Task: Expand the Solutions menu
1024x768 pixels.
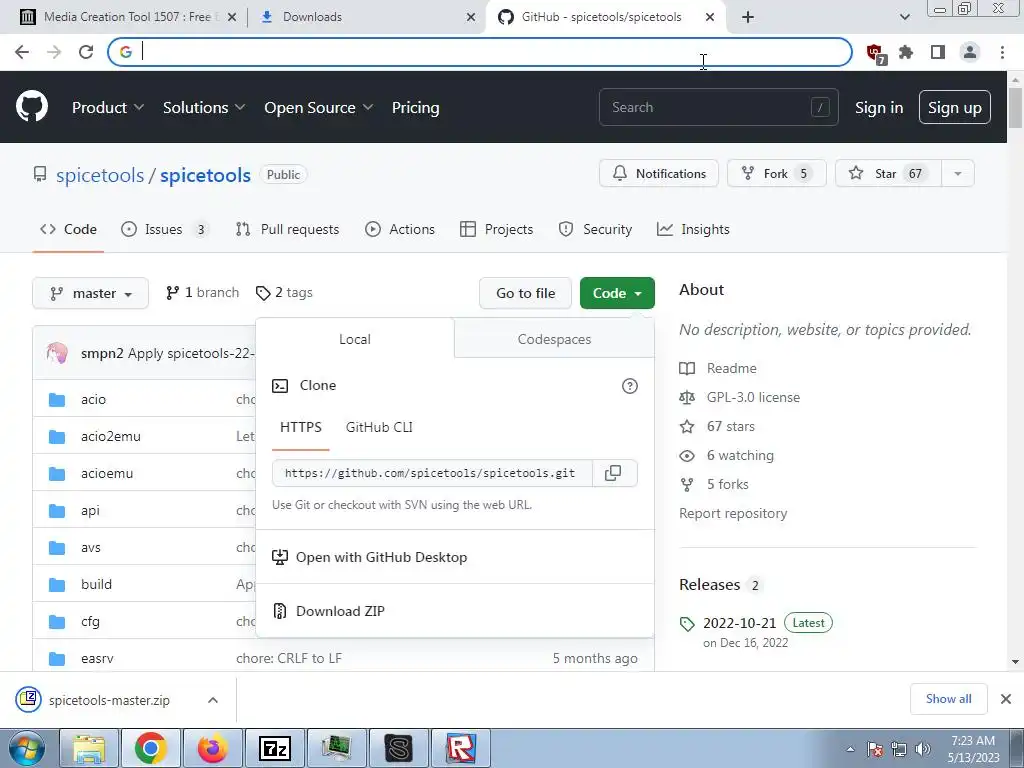Action: click(x=204, y=108)
